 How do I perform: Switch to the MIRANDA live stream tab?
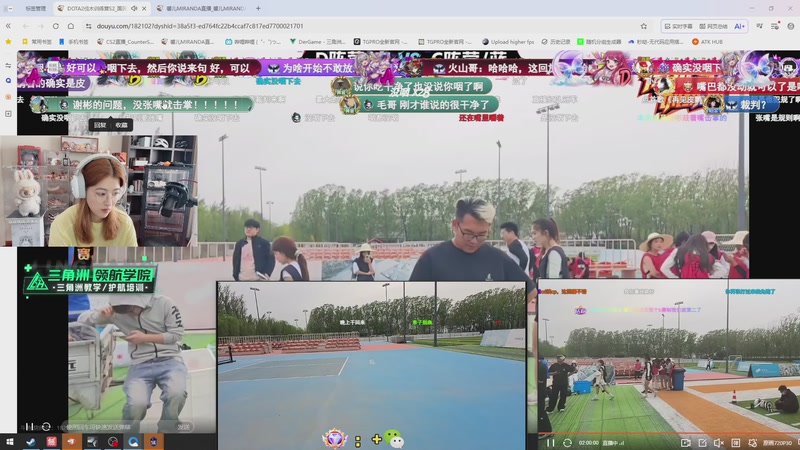(x=202, y=8)
